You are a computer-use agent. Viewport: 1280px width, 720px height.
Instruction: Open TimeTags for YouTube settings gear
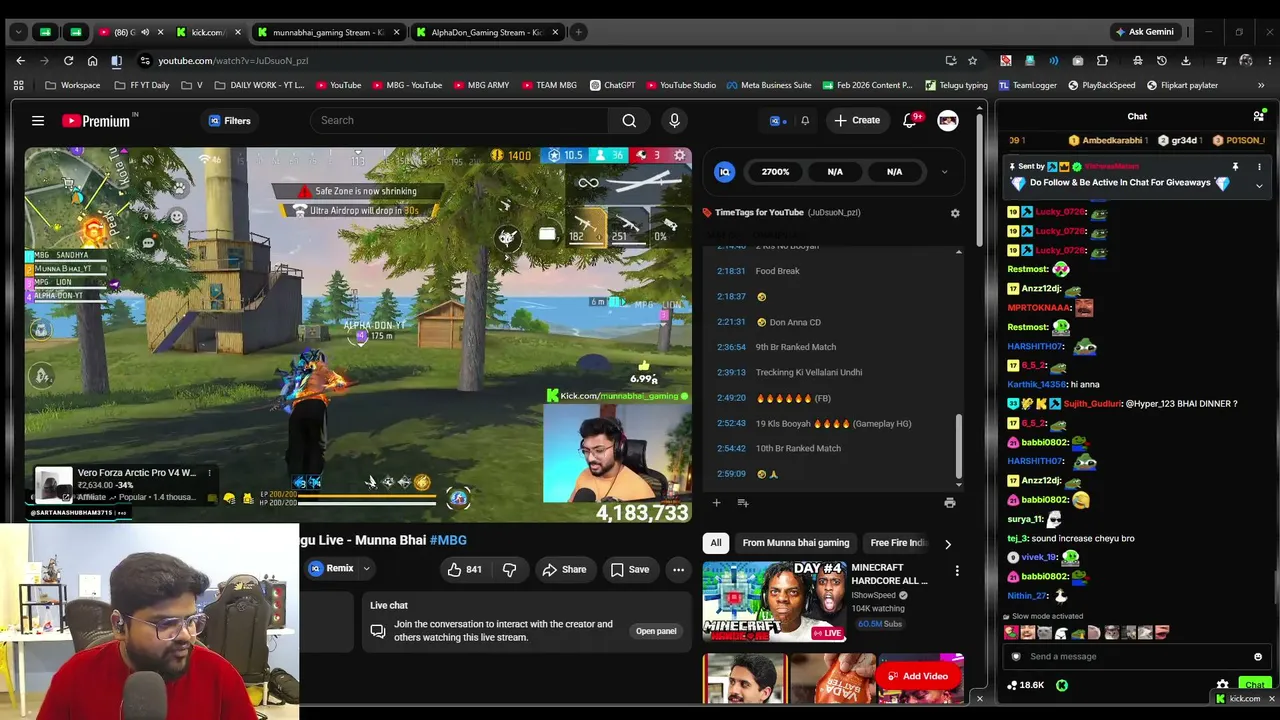pos(955,213)
